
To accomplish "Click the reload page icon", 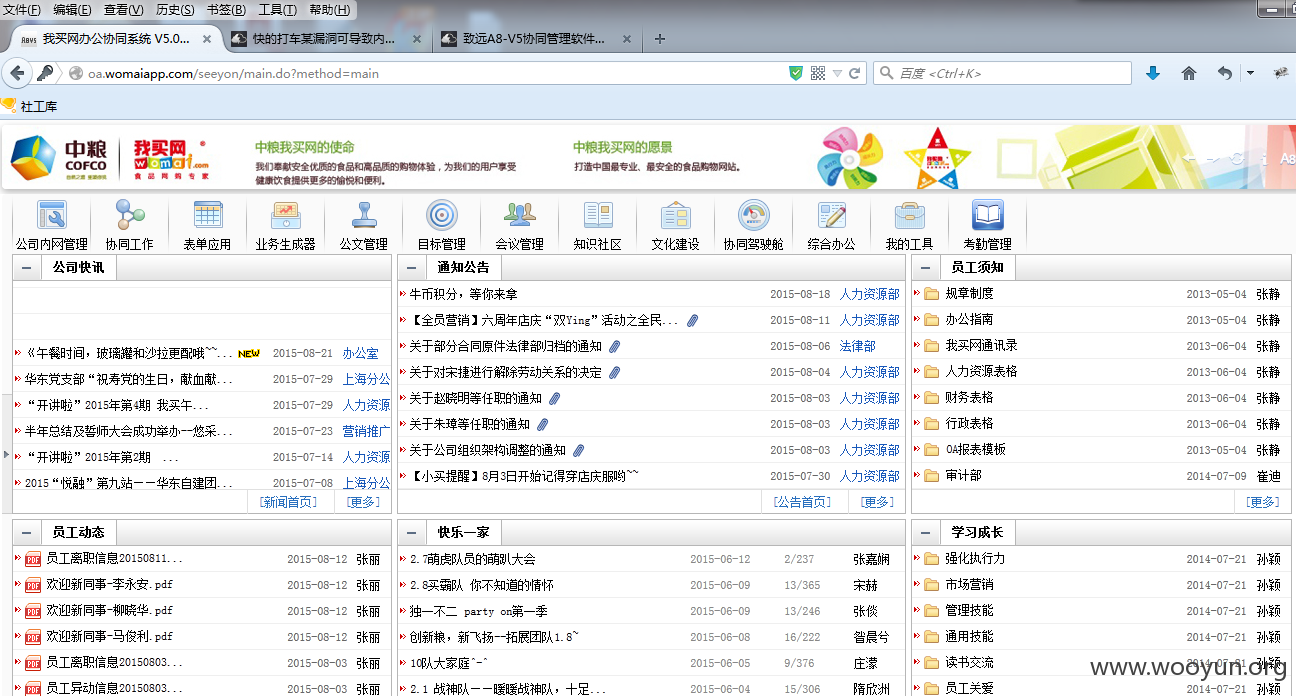I will click(x=854, y=73).
